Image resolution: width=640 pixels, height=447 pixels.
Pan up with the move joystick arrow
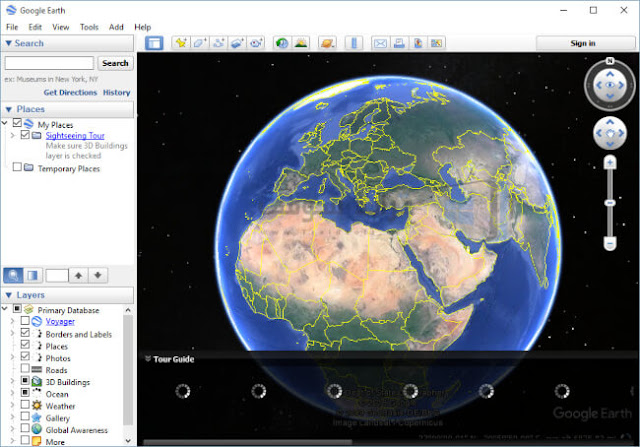(609, 122)
